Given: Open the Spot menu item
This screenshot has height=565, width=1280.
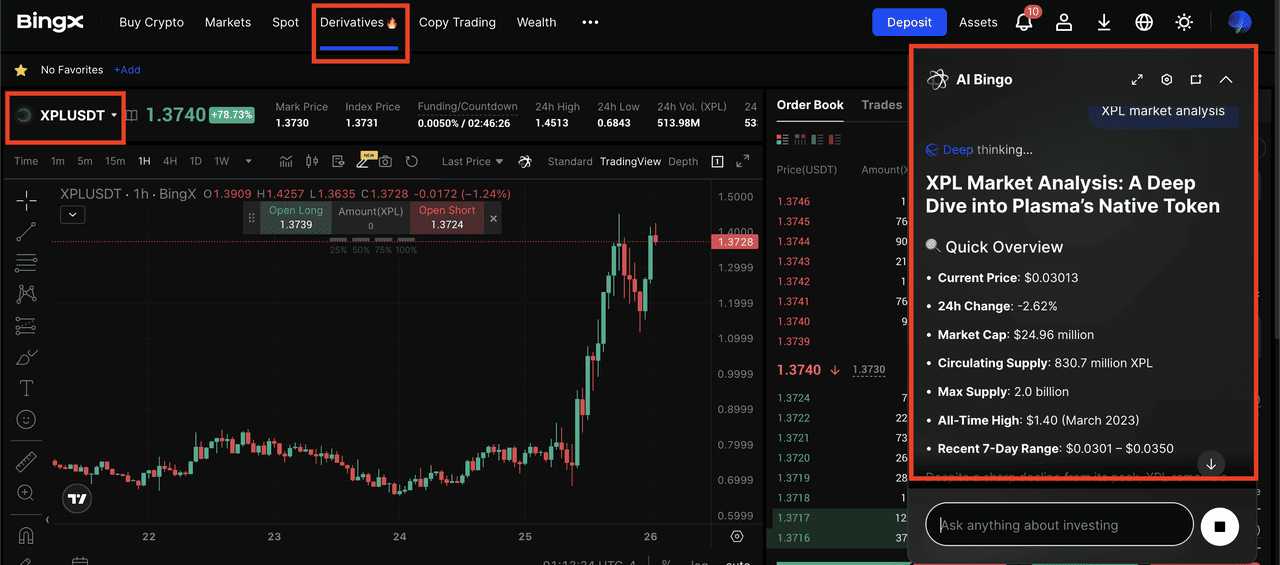Looking at the screenshot, I should click(x=285, y=22).
